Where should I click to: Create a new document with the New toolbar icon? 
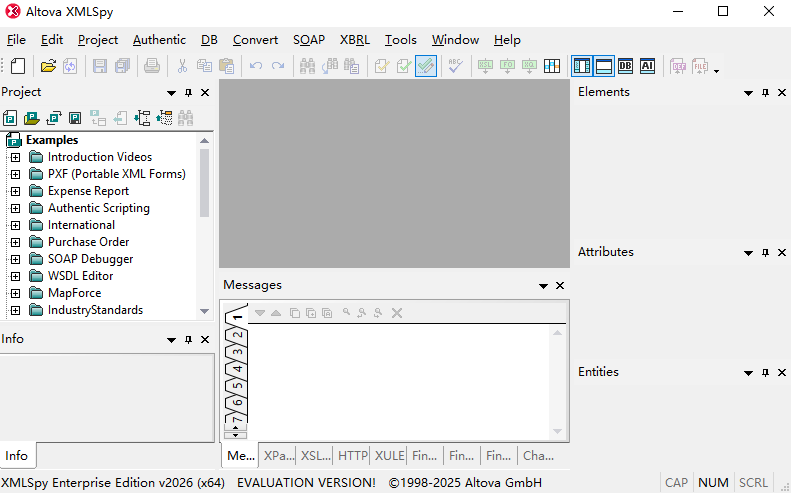(18, 66)
